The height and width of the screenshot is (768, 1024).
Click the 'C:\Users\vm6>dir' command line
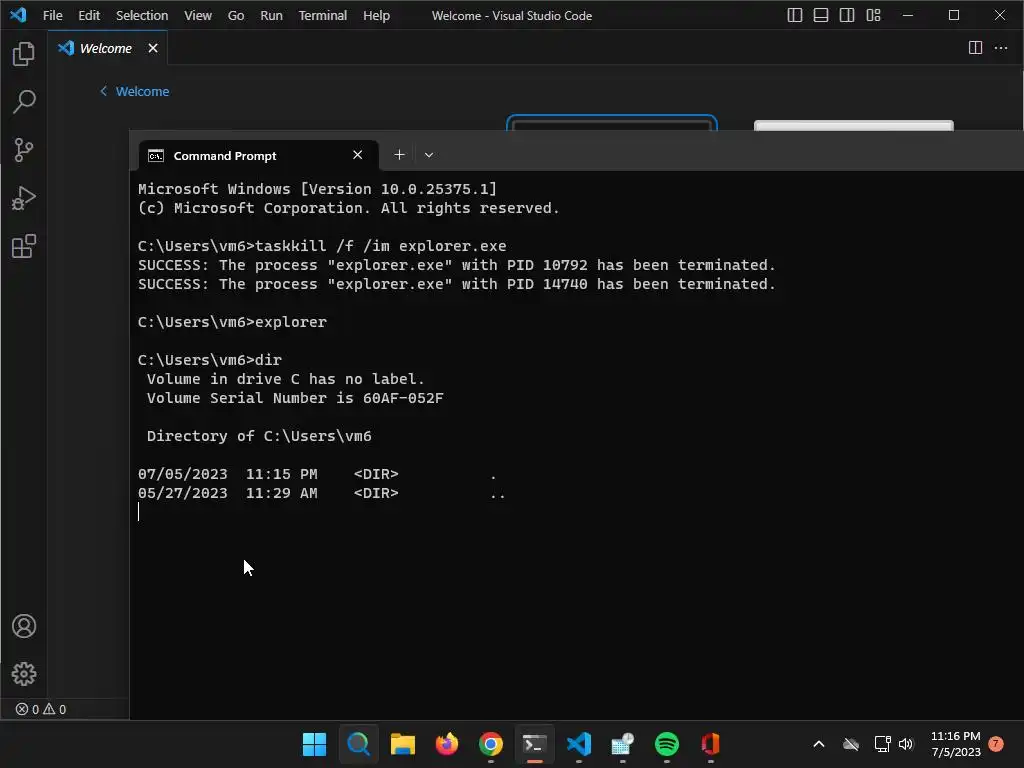tap(210, 360)
